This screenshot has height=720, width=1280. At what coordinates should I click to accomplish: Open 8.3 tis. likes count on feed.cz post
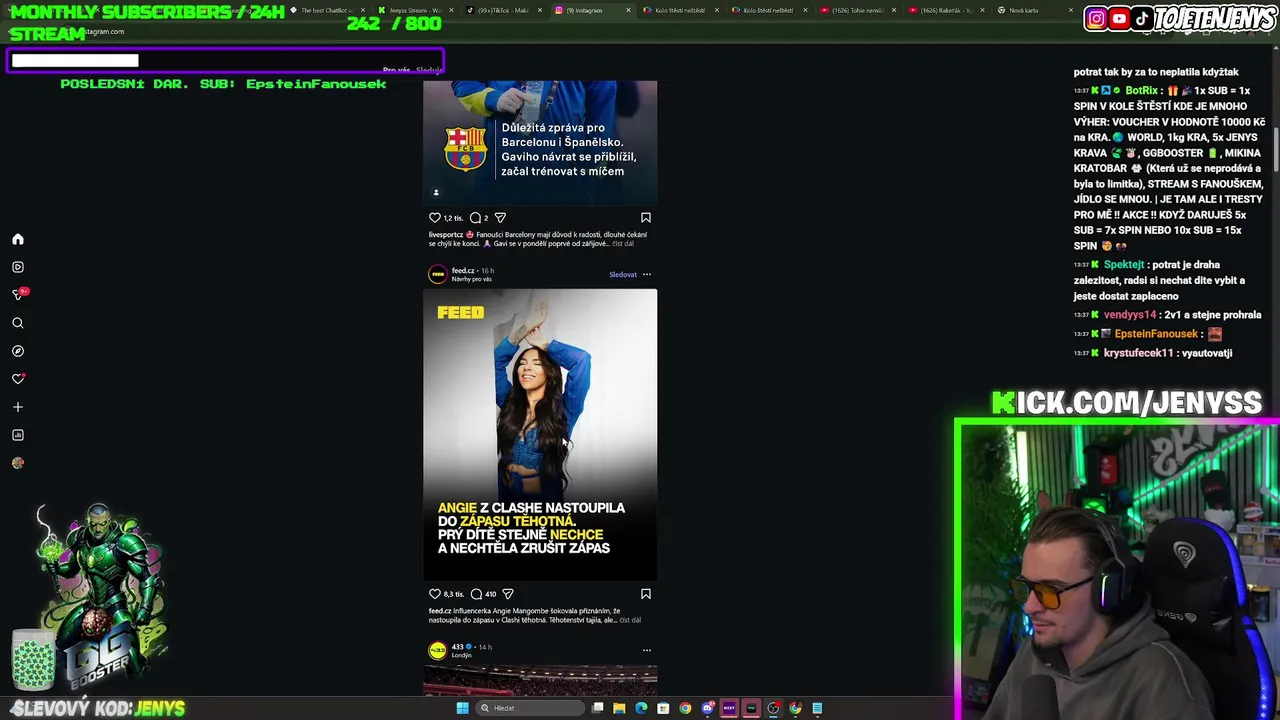click(x=454, y=594)
